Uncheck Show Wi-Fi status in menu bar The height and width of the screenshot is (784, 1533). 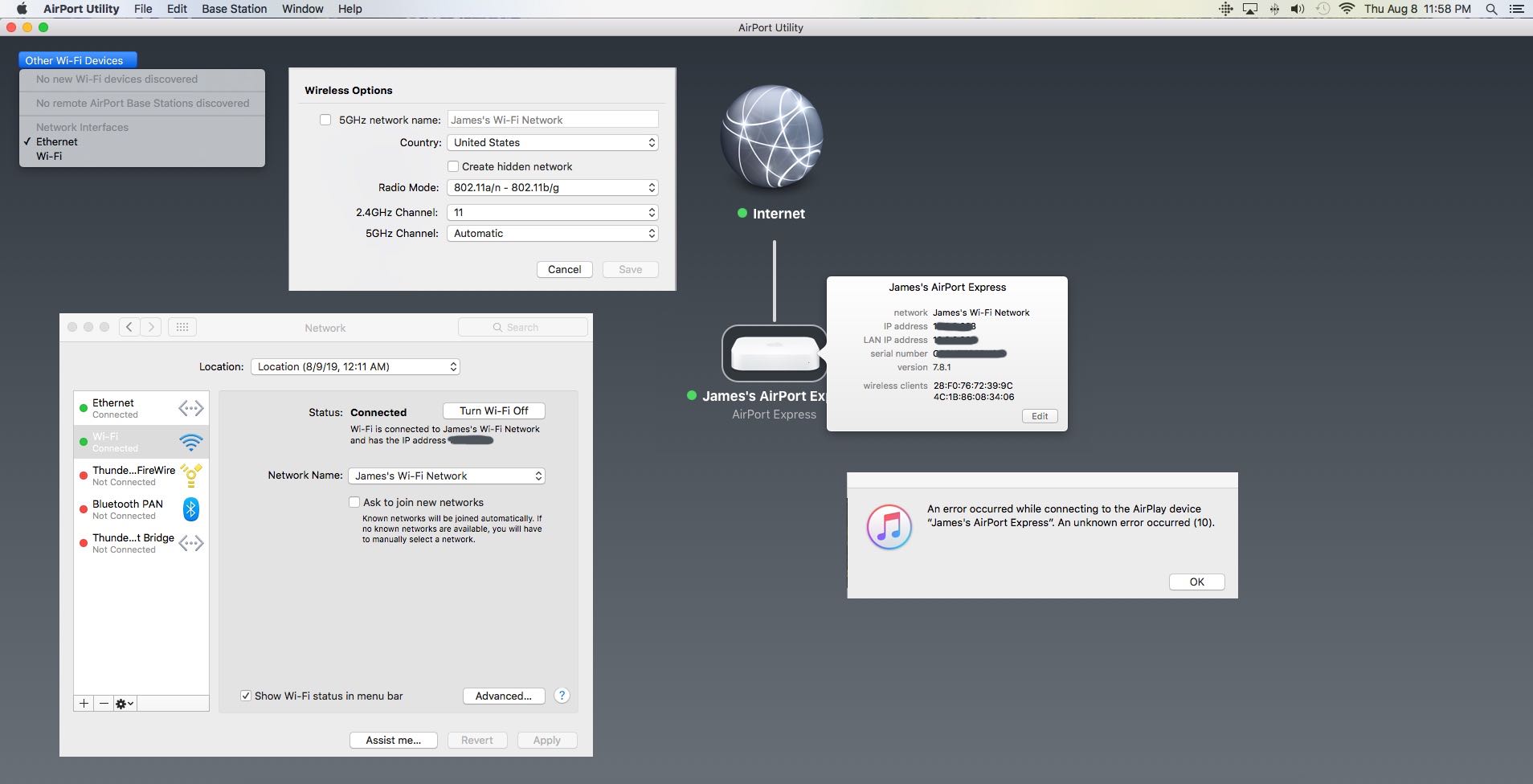[x=246, y=696]
